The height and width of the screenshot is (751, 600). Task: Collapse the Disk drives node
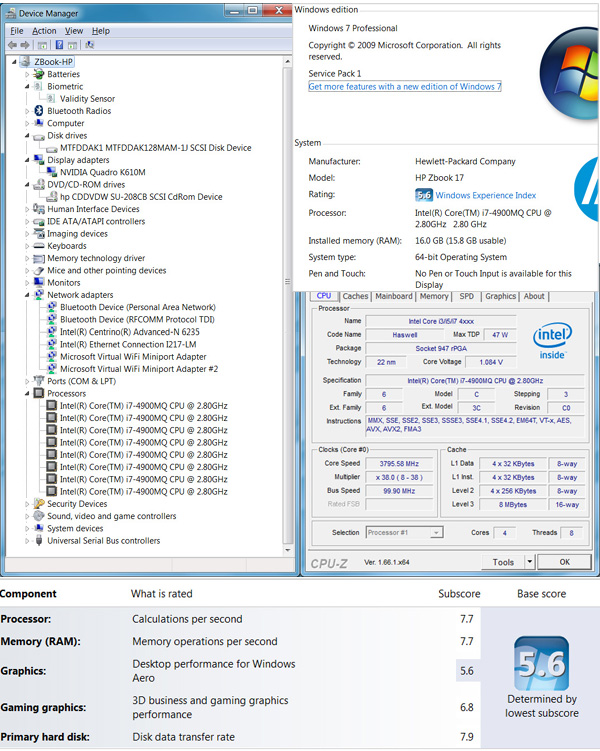coord(27,136)
